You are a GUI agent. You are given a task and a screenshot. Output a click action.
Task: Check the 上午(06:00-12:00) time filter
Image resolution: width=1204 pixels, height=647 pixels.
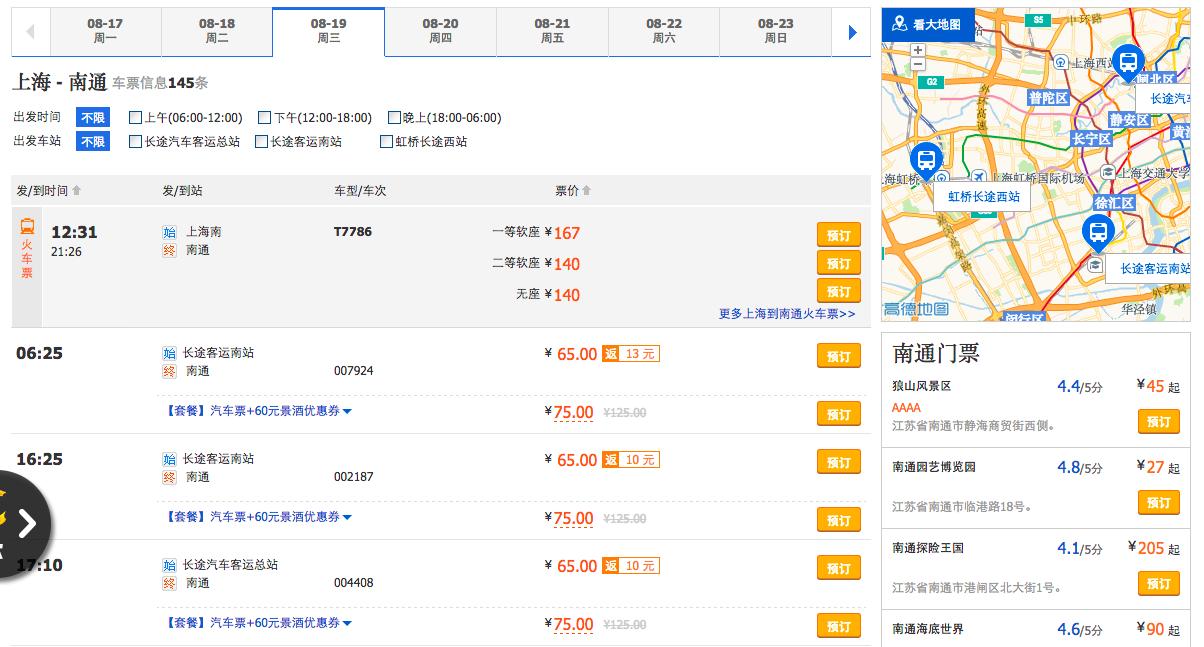tap(135, 118)
